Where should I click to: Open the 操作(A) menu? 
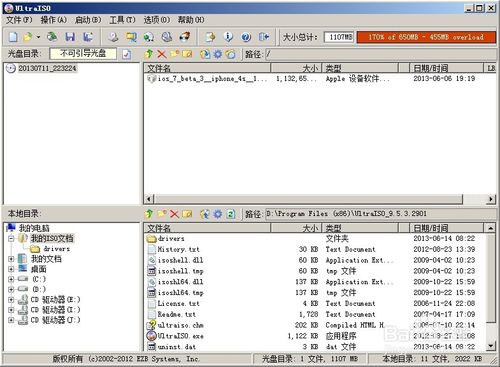[54, 20]
